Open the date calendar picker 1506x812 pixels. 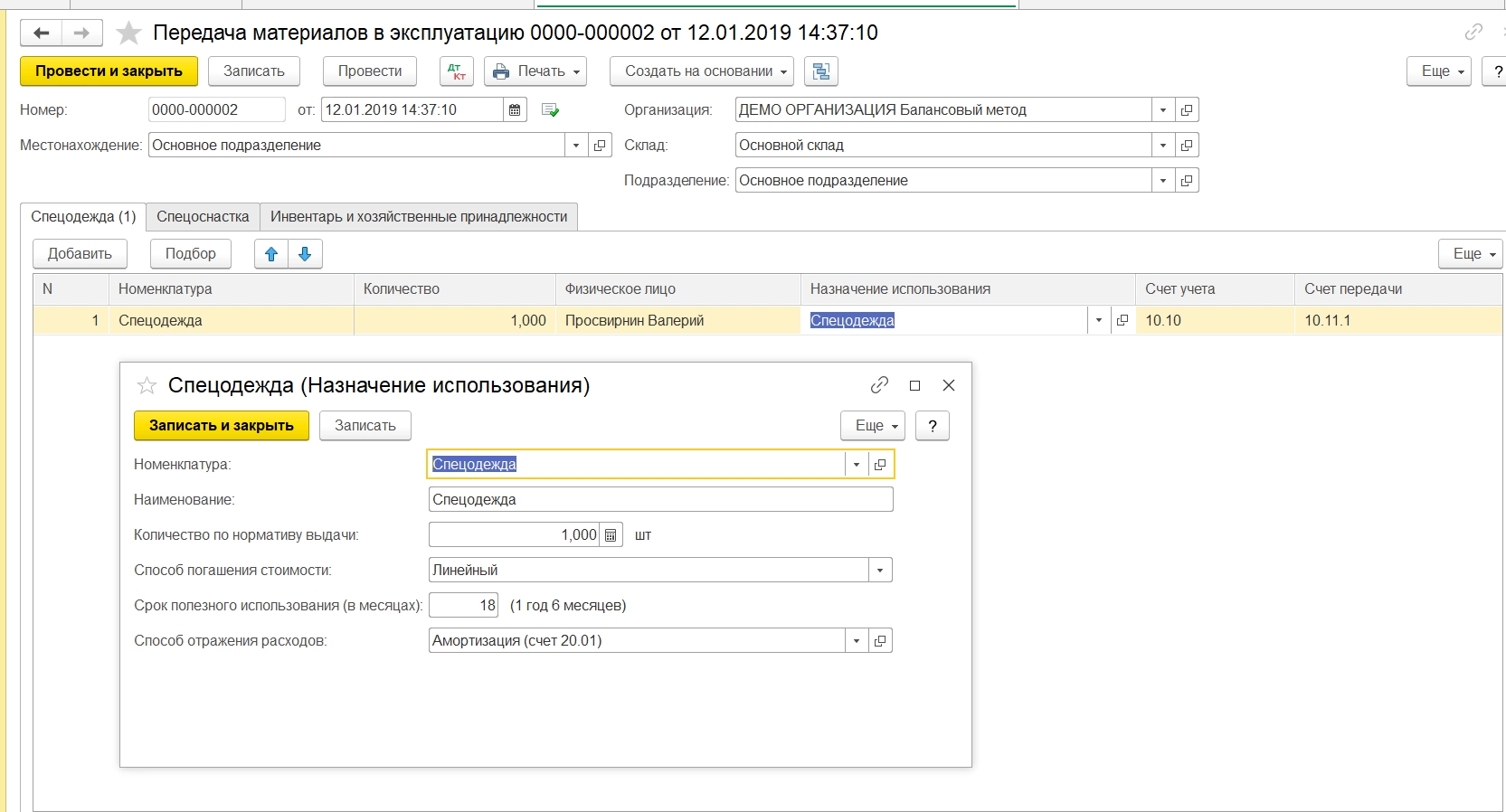pos(515,110)
